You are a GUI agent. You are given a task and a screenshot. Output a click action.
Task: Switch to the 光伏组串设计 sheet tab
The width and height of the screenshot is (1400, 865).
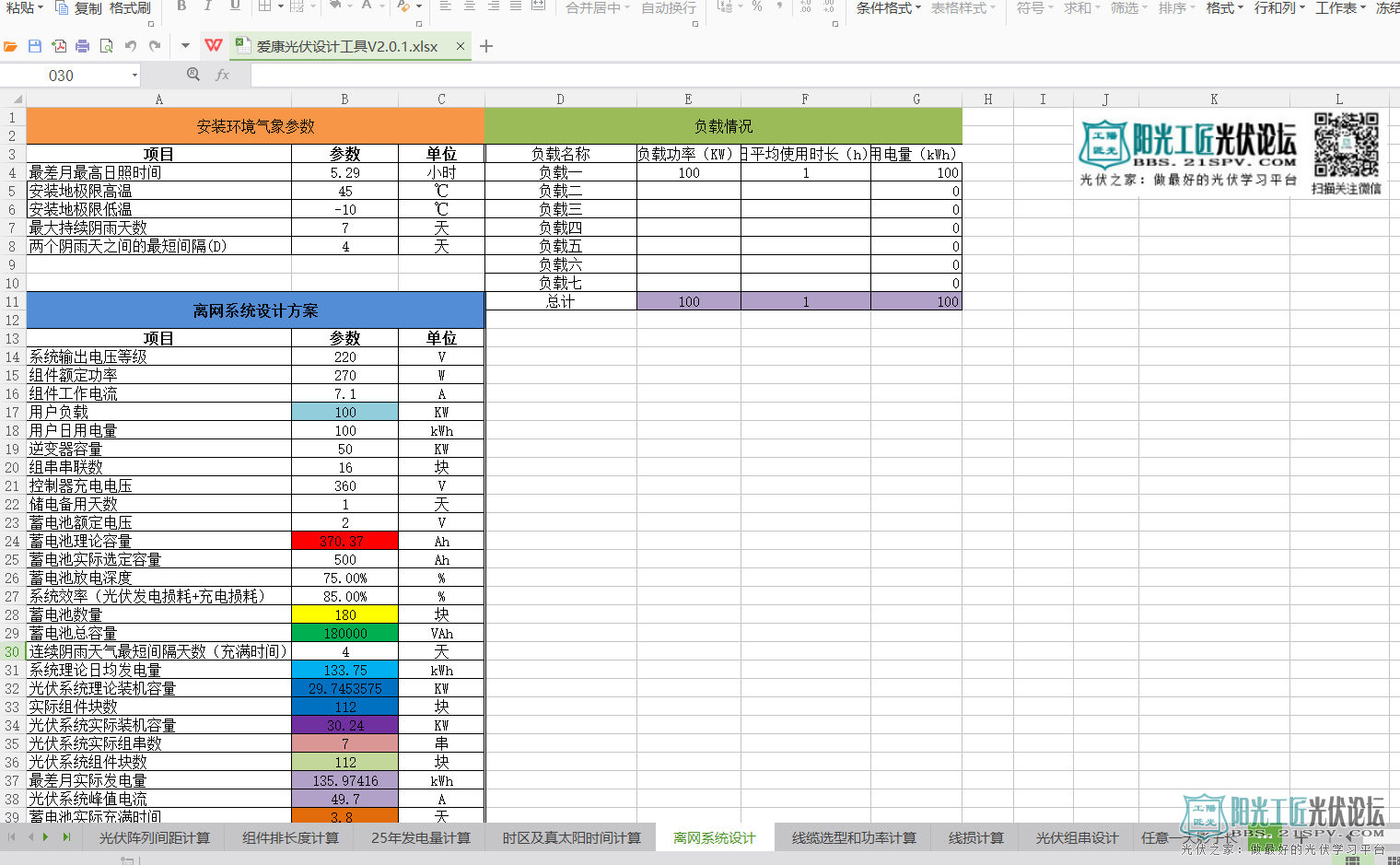point(1077,837)
